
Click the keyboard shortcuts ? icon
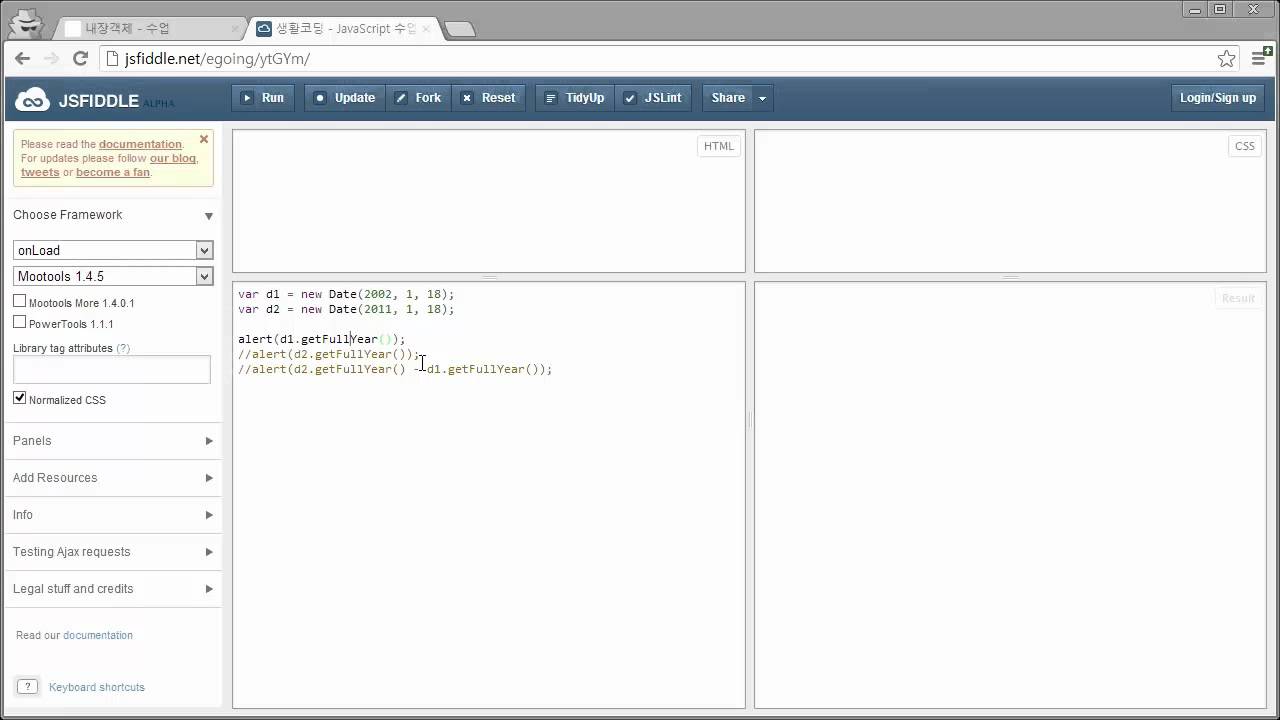pyautogui.click(x=28, y=687)
